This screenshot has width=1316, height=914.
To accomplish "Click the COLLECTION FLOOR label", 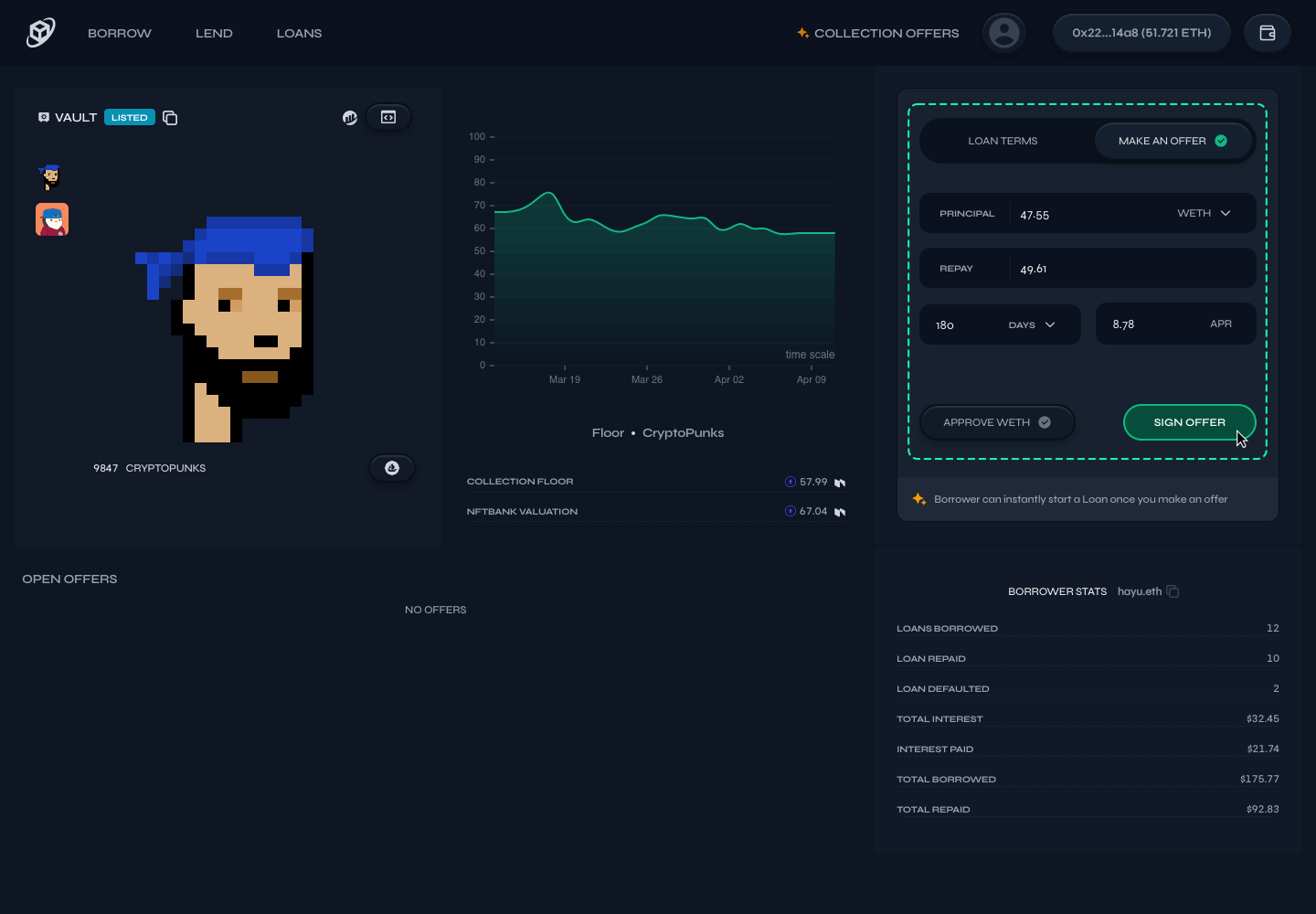I will (x=520, y=482).
